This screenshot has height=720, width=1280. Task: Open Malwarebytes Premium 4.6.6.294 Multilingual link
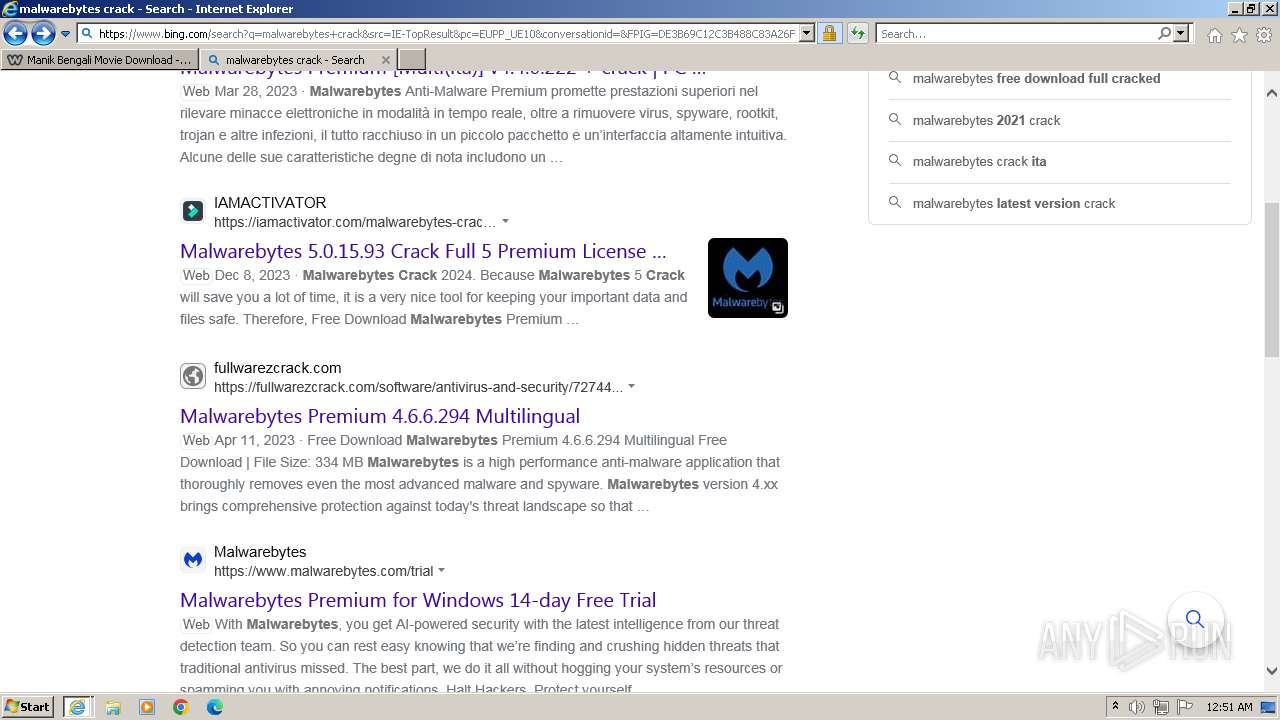380,416
